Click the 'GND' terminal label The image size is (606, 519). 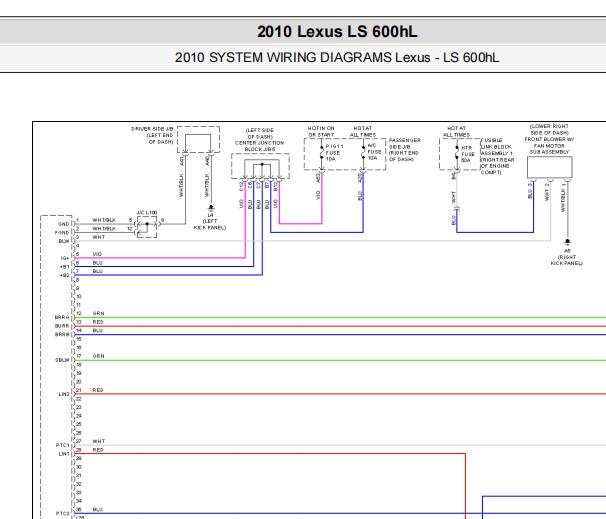63,224
